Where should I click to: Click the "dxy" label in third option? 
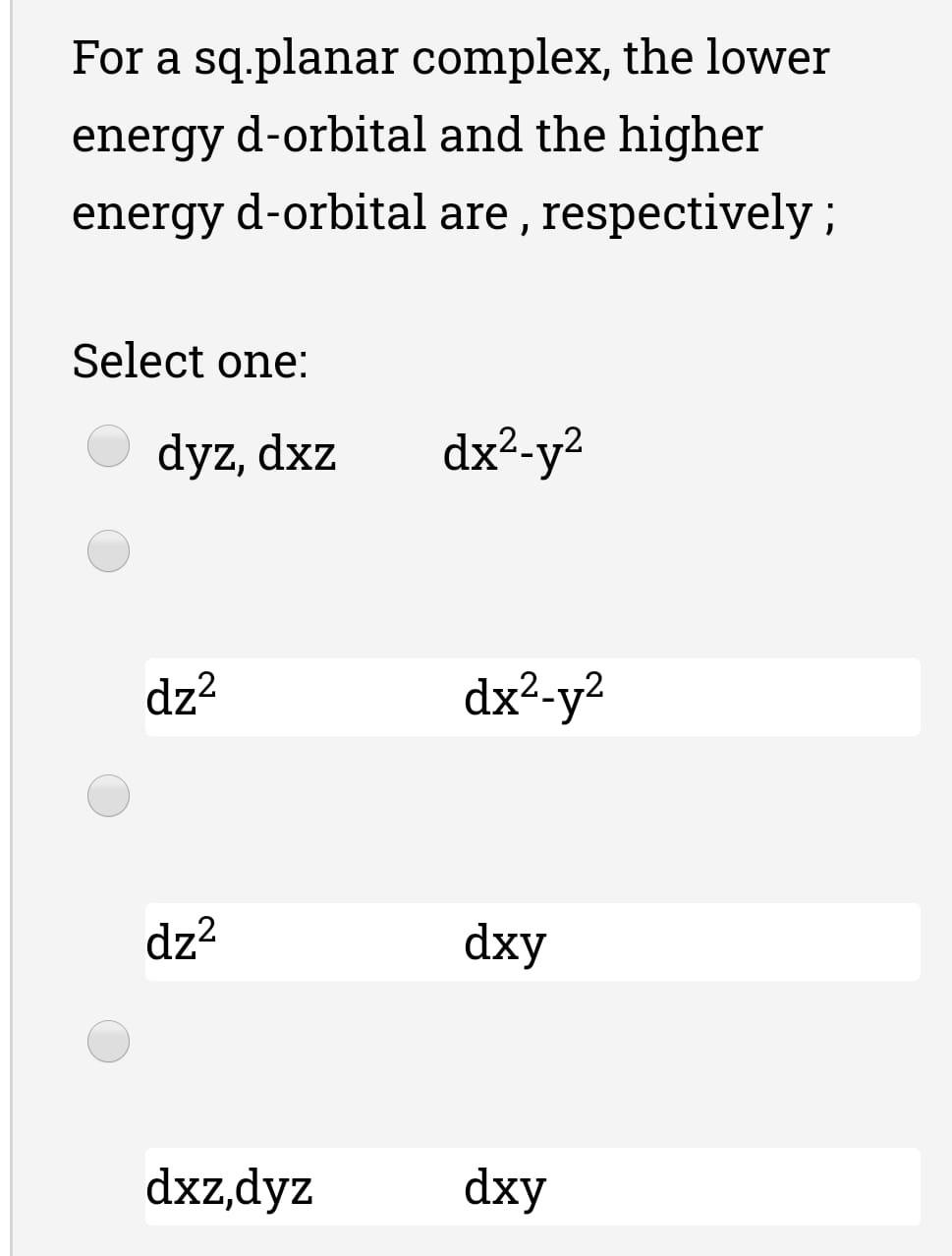pos(504,941)
